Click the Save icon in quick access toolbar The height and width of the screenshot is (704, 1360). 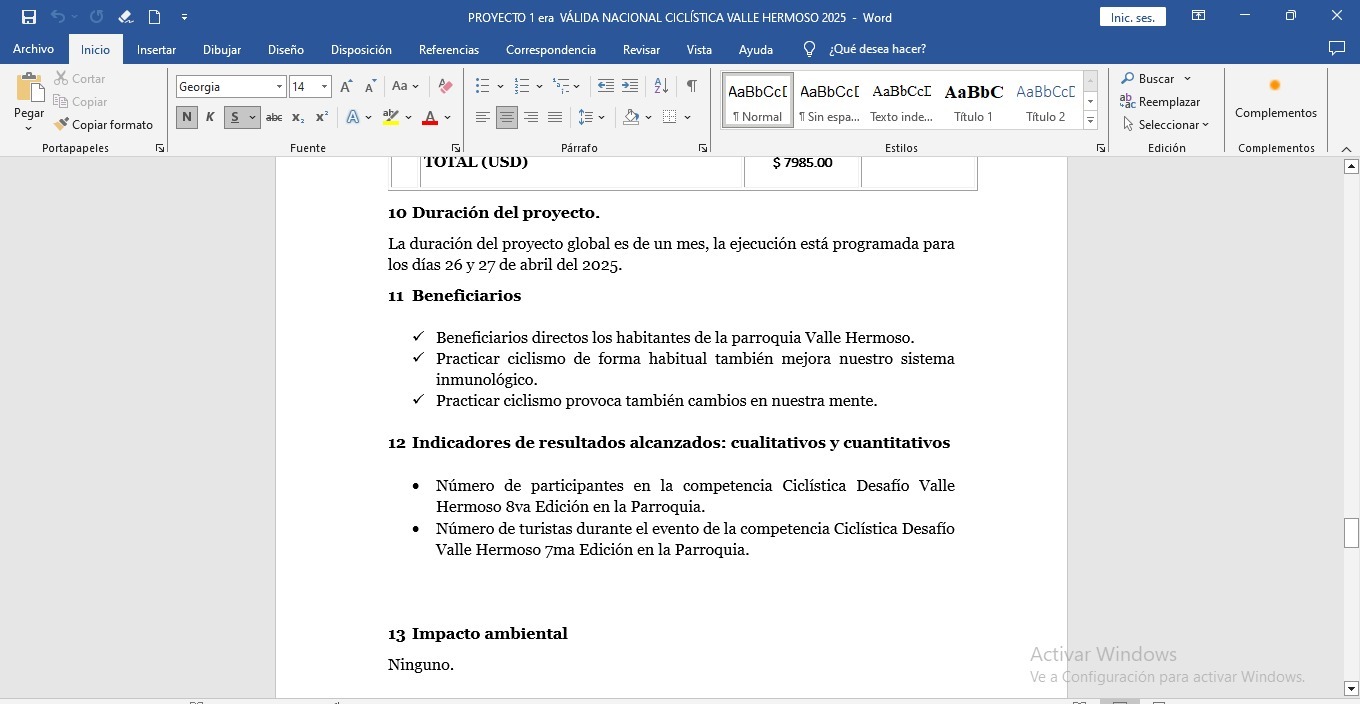point(29,17)
